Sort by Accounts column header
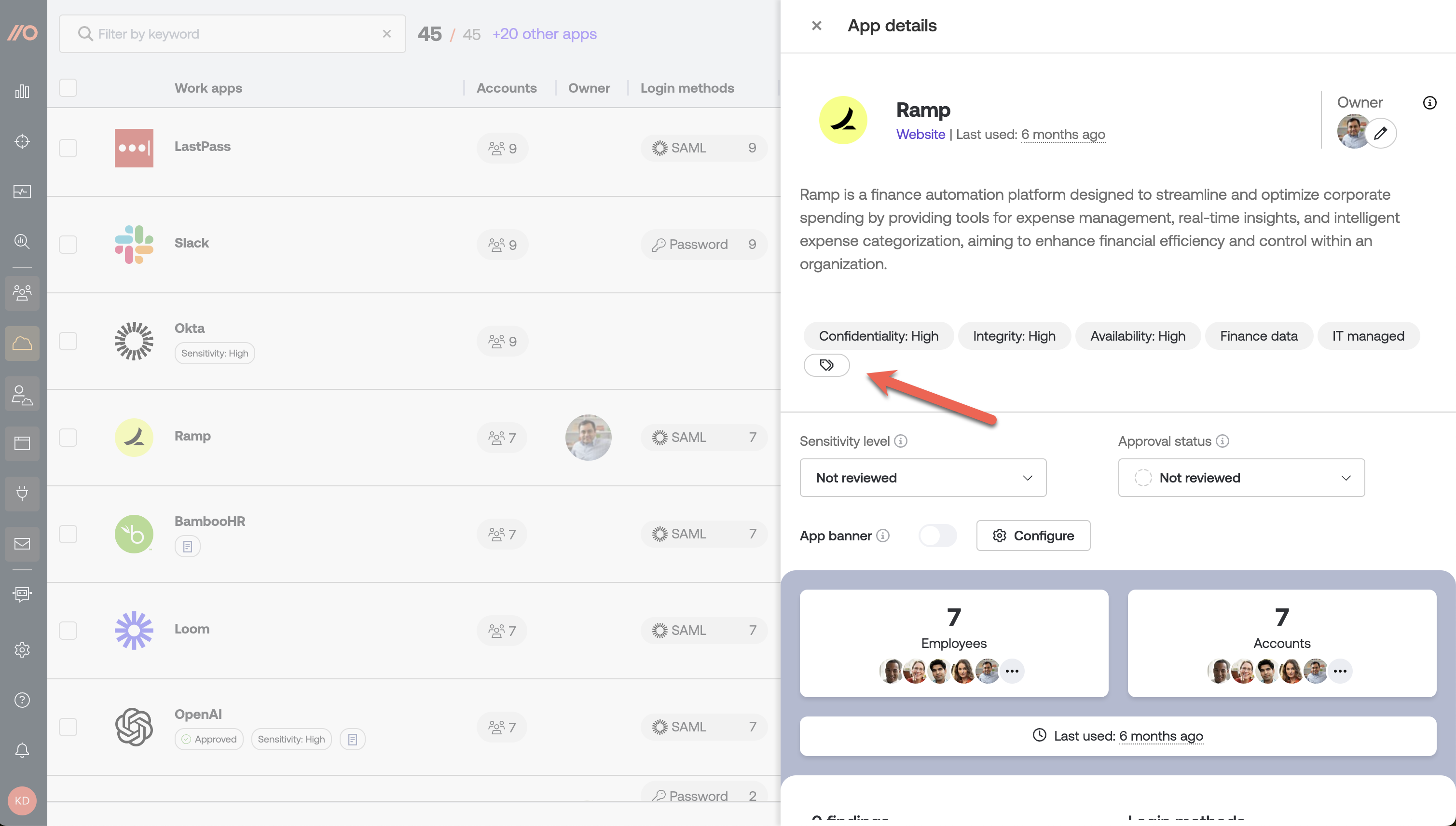 click(507, 88)
